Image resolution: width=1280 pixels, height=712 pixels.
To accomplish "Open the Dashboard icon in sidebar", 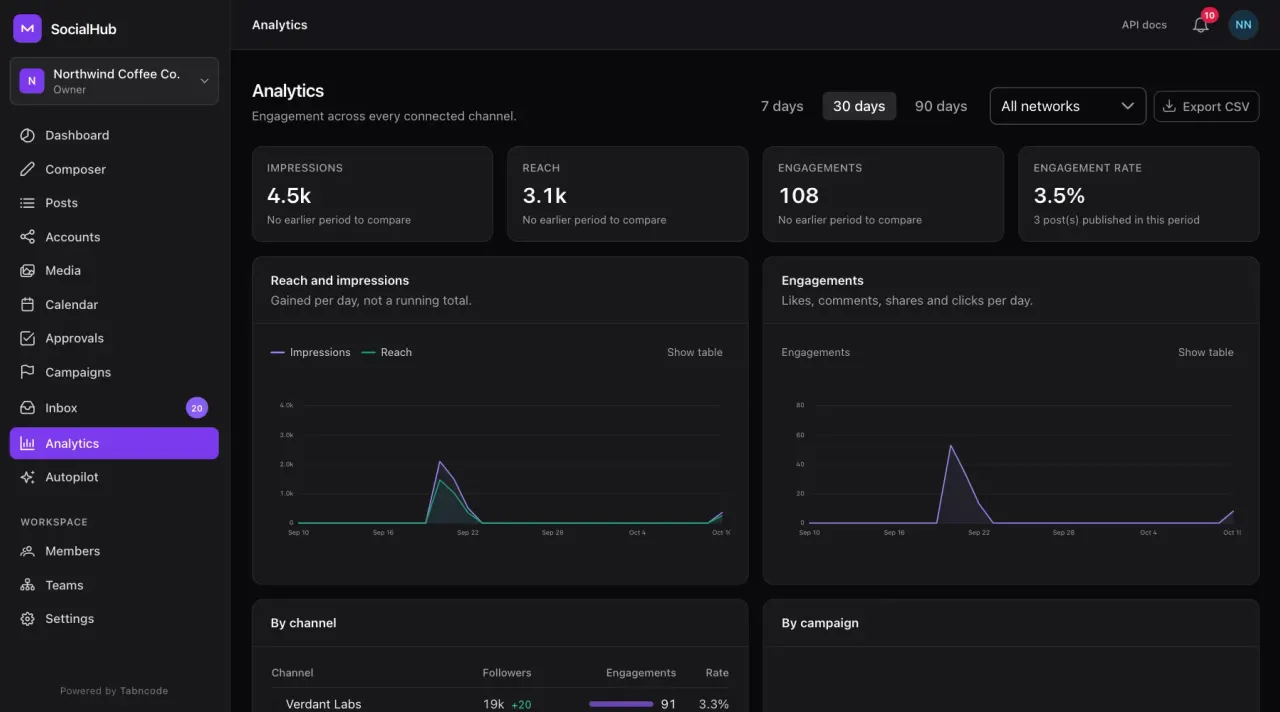I will [x=27, y=135].
